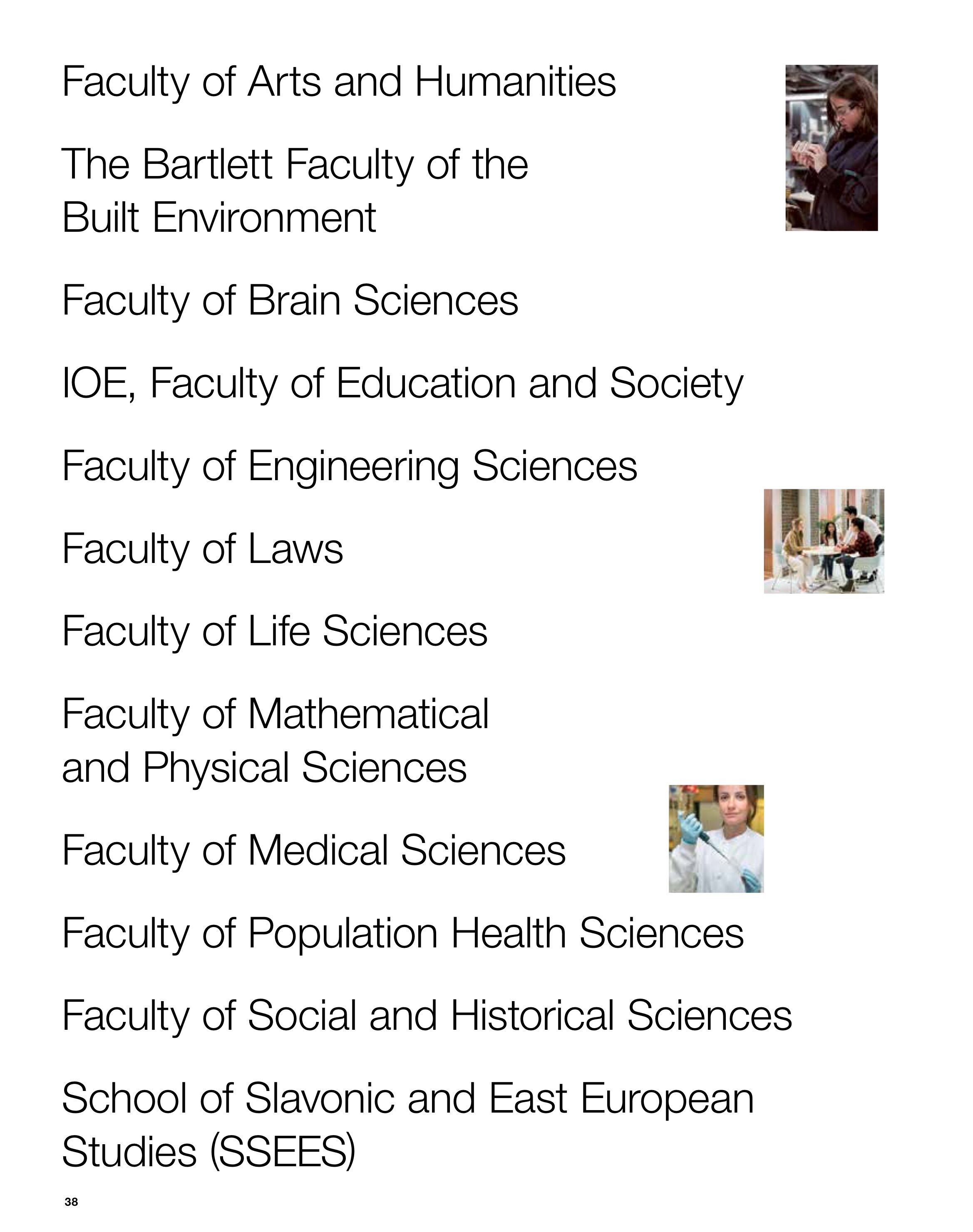
Task: Select Faculty of Mathematical and Physical Sciences
Action: [x=275, y=741]
